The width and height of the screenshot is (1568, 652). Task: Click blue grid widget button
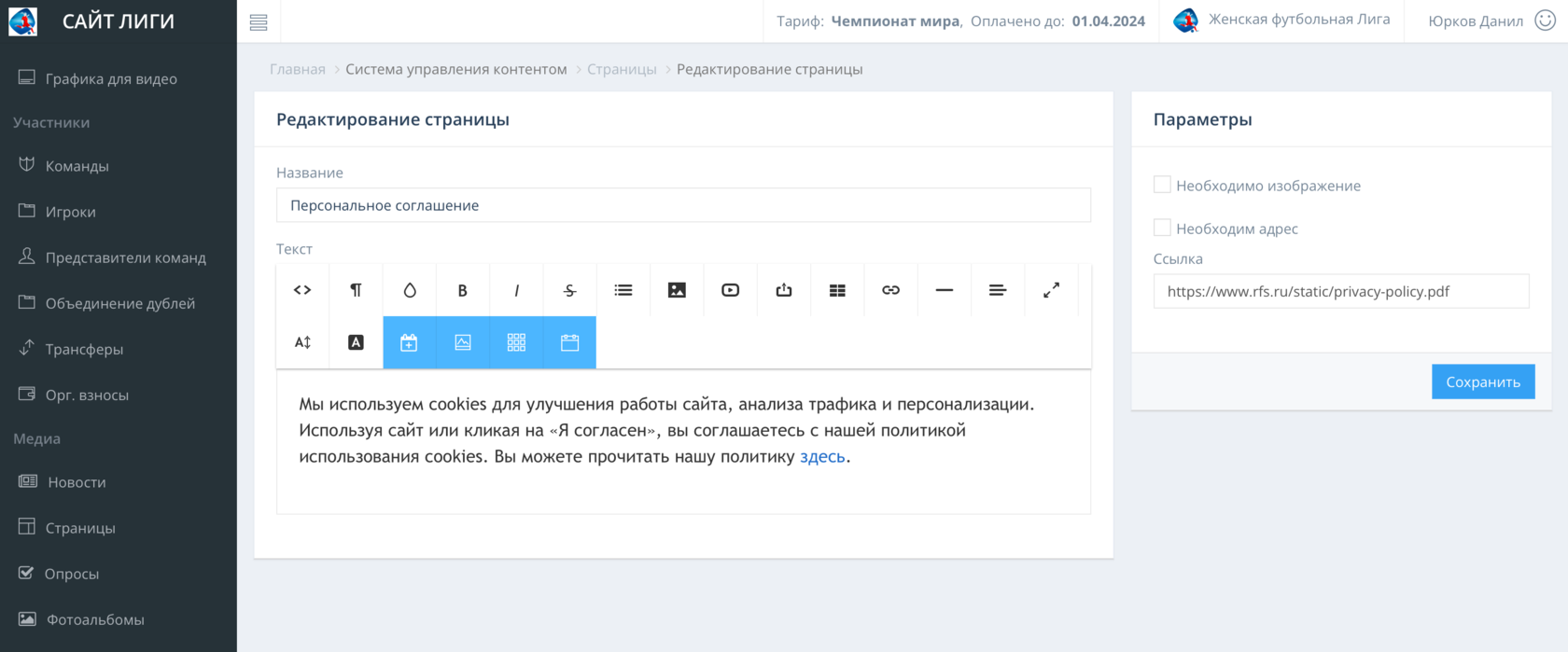click(x=516, y=342)
